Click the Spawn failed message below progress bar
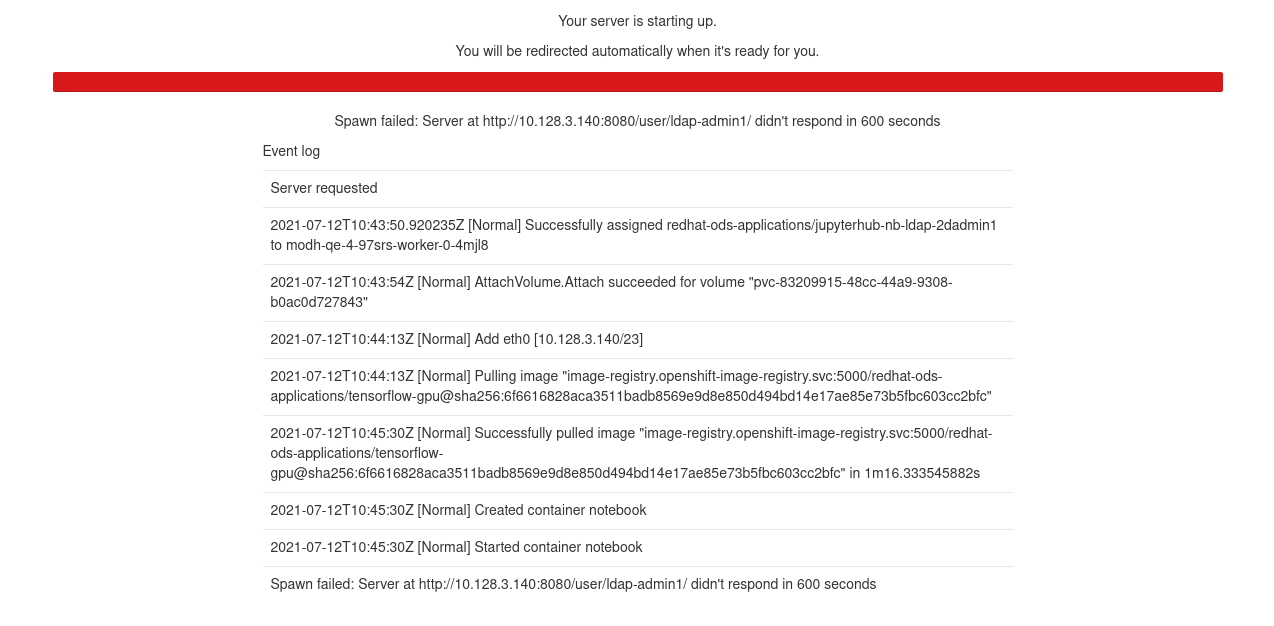Screen dimensions: 1274x626 637,121
